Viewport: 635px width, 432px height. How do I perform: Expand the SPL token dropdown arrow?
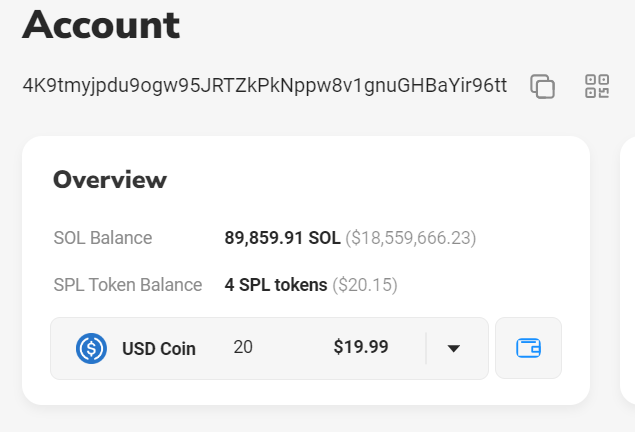pos(453,348)
